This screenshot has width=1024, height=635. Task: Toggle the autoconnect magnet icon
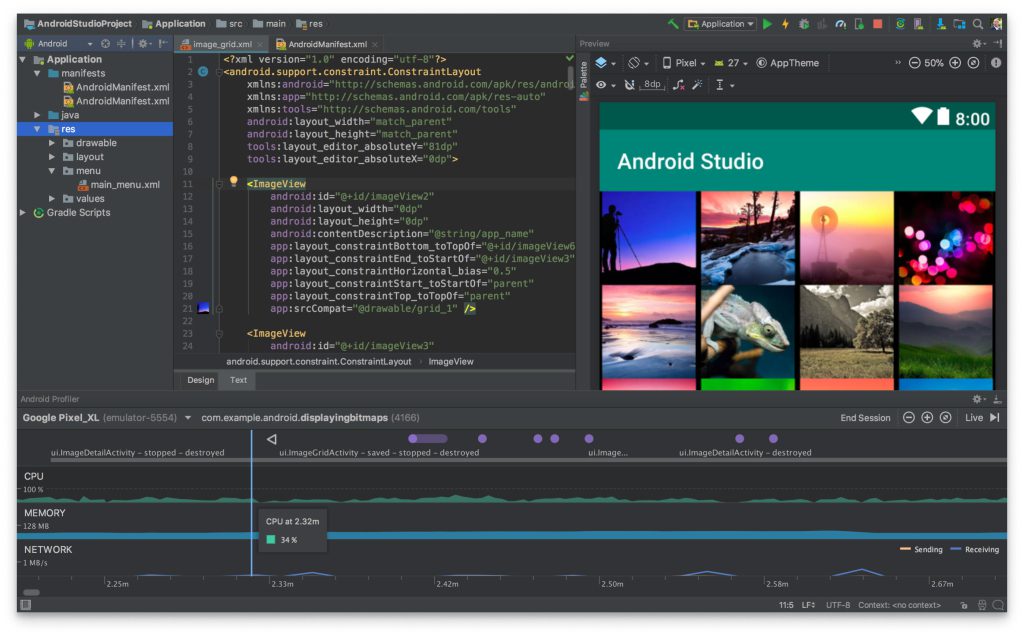(x=629, y=85)
